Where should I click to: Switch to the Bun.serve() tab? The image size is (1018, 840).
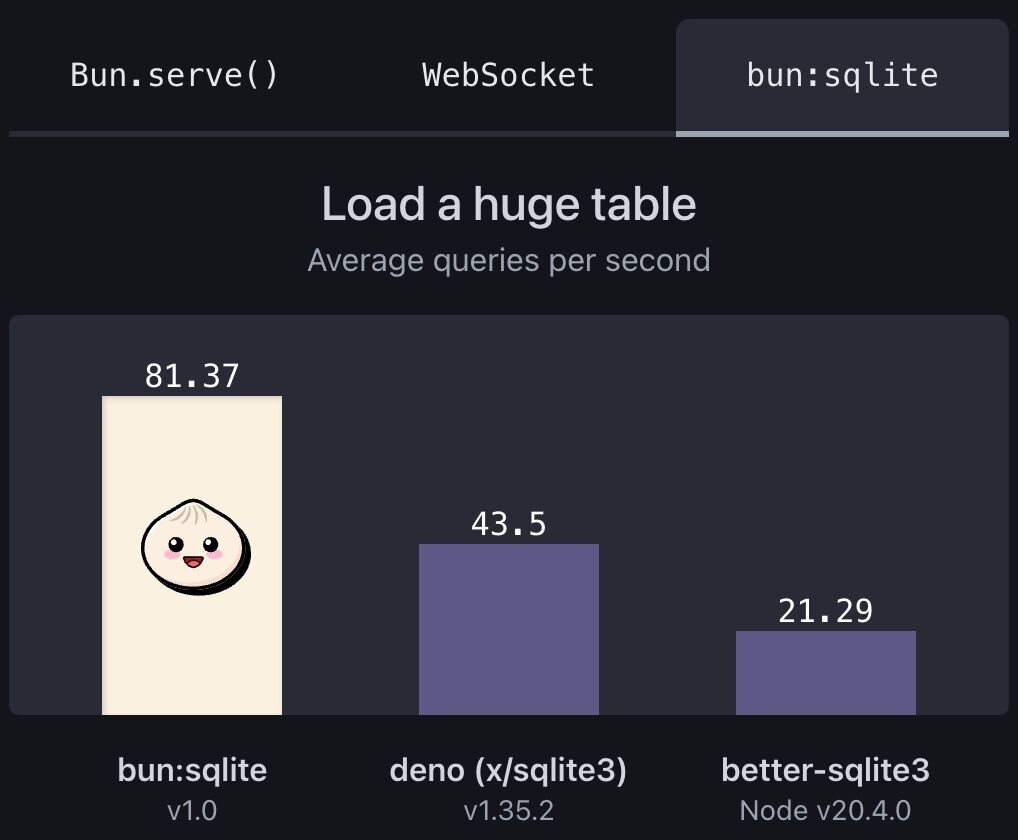(x=175, y=75)
